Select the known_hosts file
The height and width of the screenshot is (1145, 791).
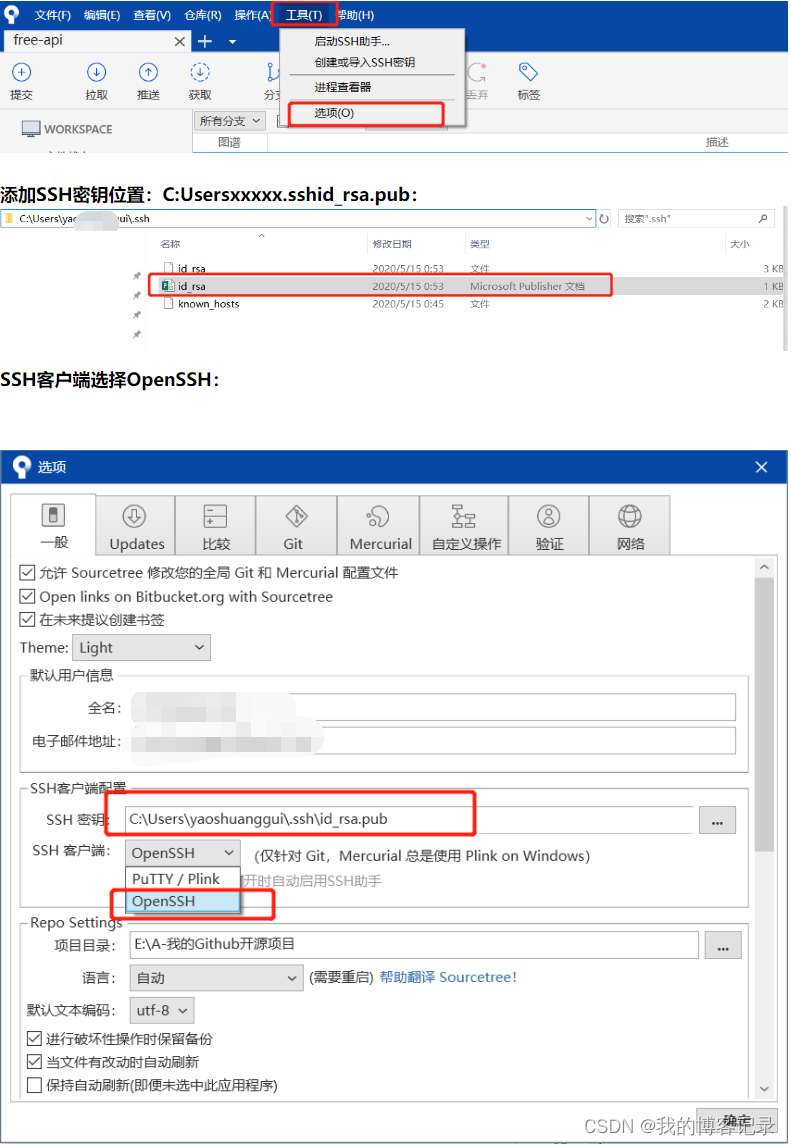click(x=207, y=304)
